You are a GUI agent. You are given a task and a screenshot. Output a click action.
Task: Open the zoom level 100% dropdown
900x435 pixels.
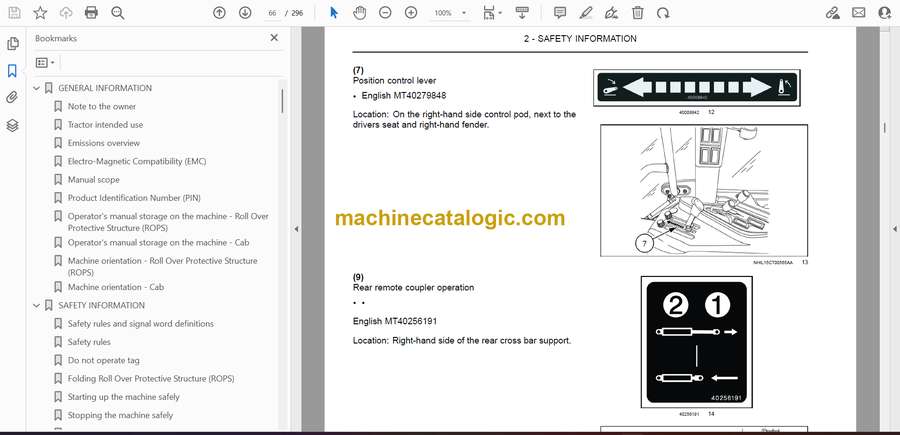click(x=447, y=13)
